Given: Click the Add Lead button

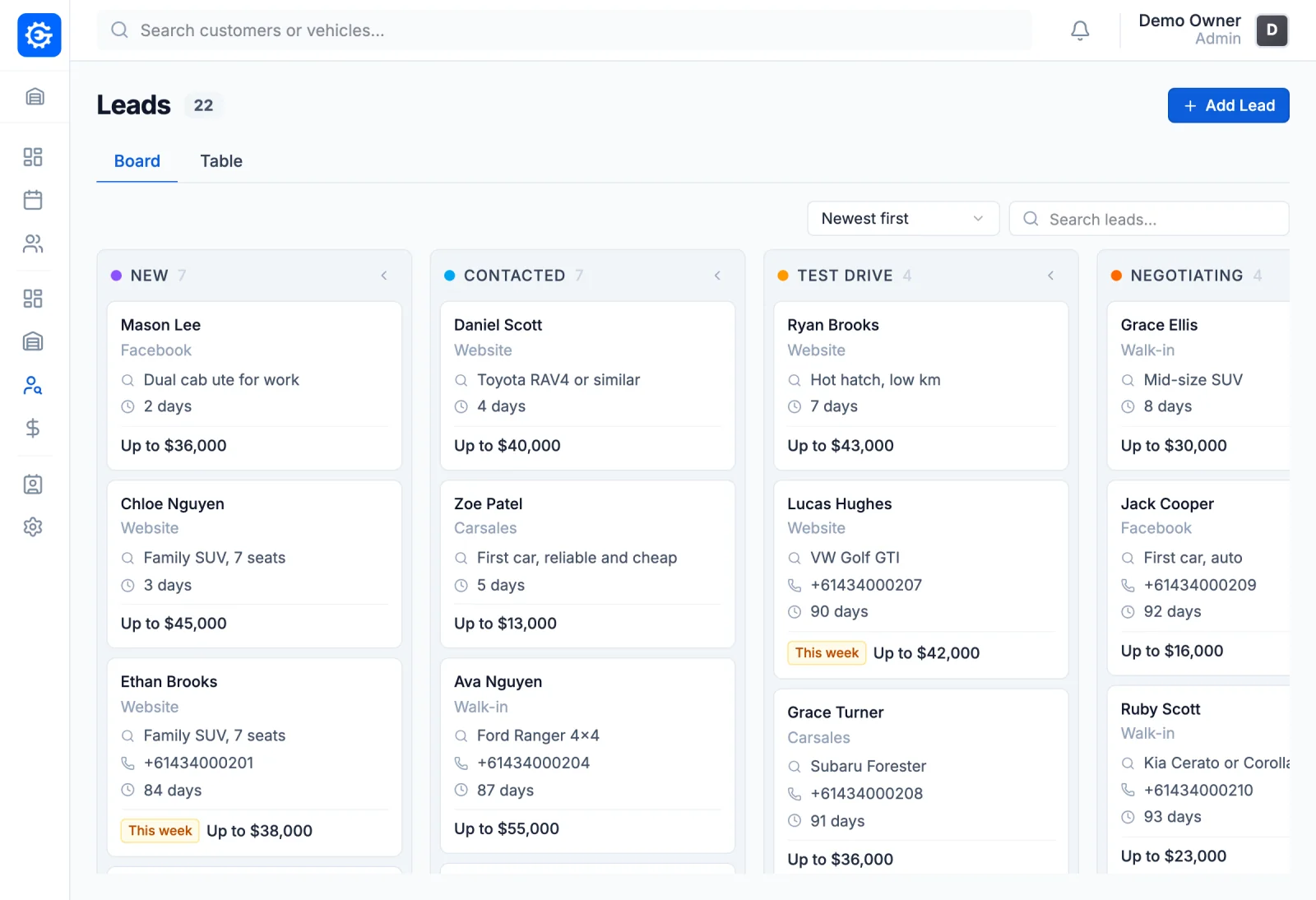Looking at the screenshot, I should click(1228, 105).
